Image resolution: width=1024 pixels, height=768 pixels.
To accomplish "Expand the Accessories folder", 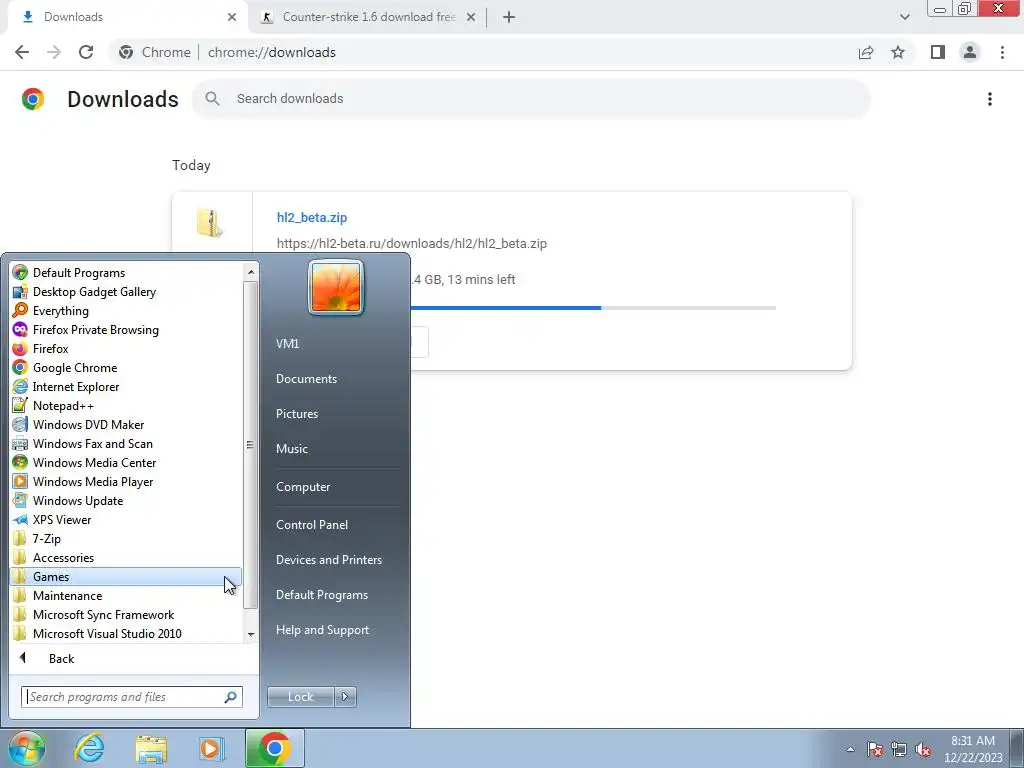I will coord(63,558).
